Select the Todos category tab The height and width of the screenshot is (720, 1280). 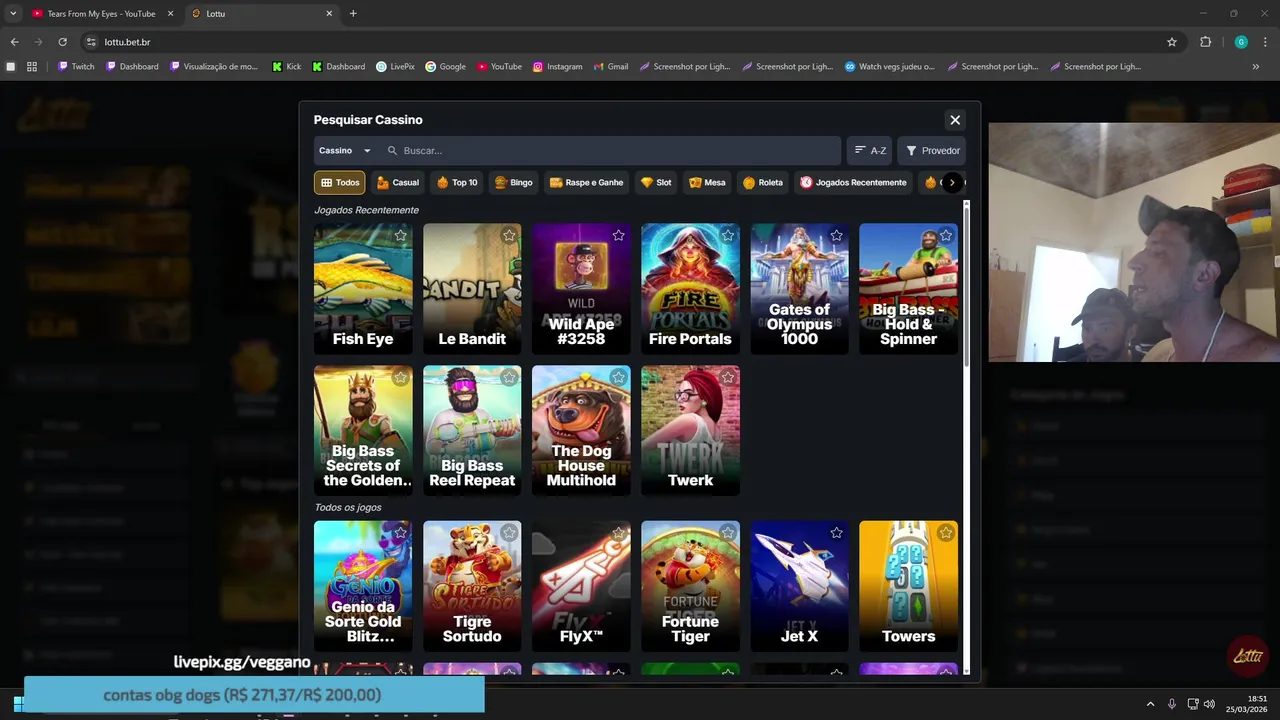(x=339, y=183)
